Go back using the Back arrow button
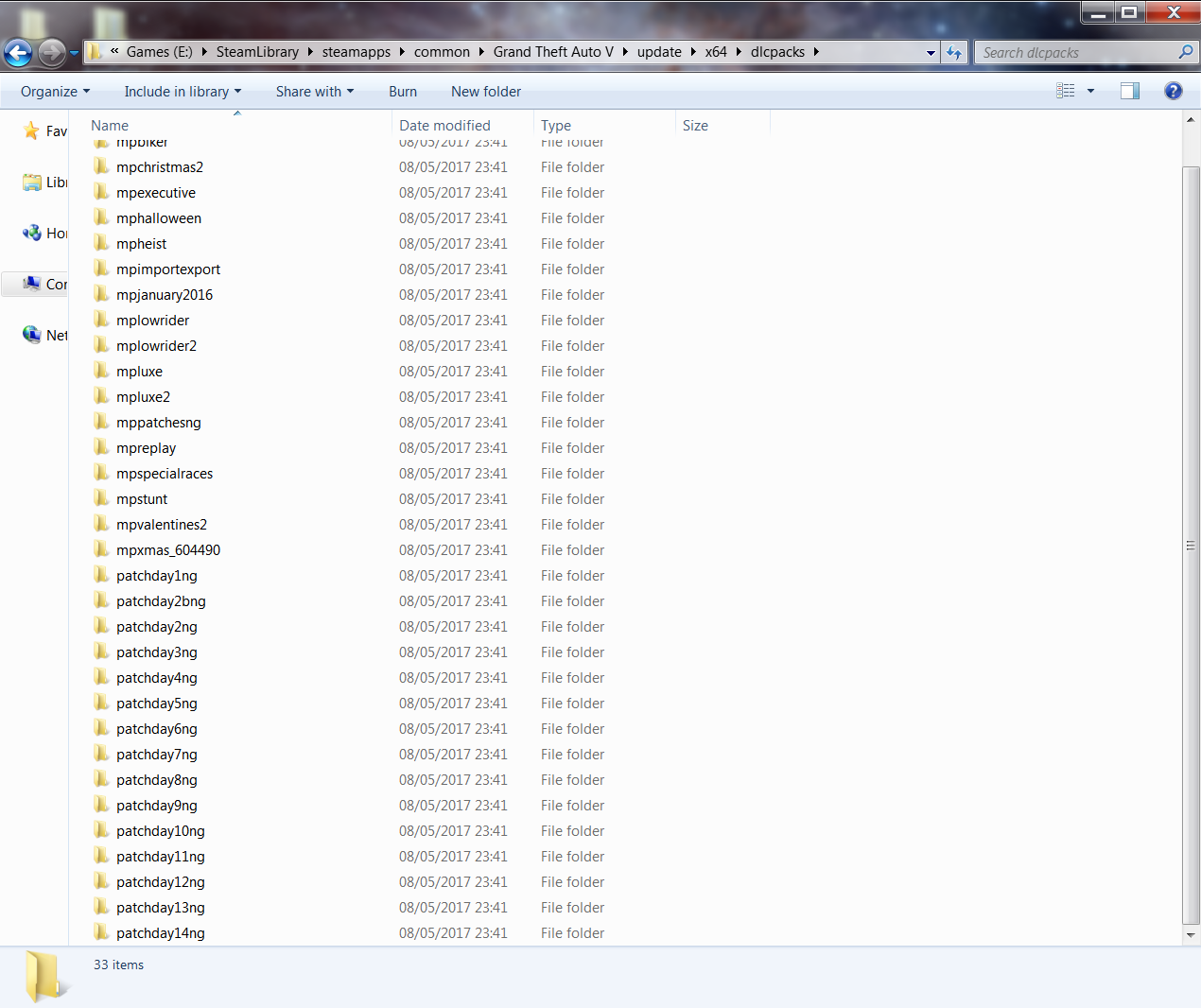 point(18,52)
